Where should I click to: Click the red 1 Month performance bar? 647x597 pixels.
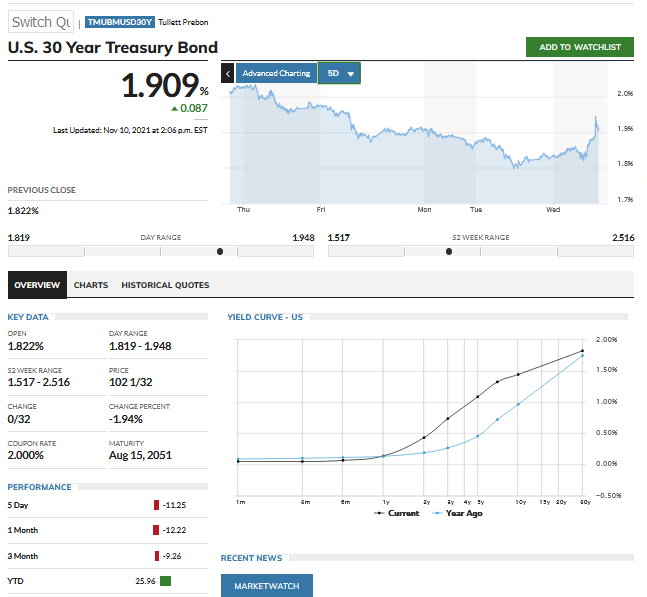click(x=156, y=530)
